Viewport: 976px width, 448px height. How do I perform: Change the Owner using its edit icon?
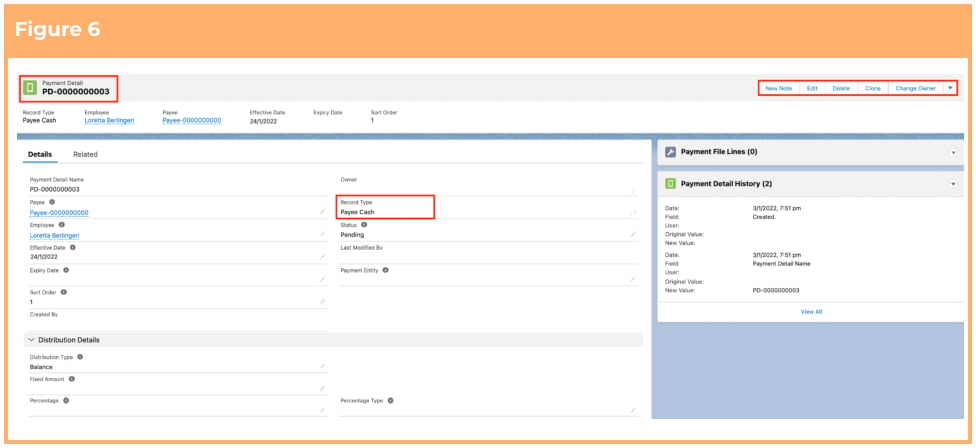[633, 190]
